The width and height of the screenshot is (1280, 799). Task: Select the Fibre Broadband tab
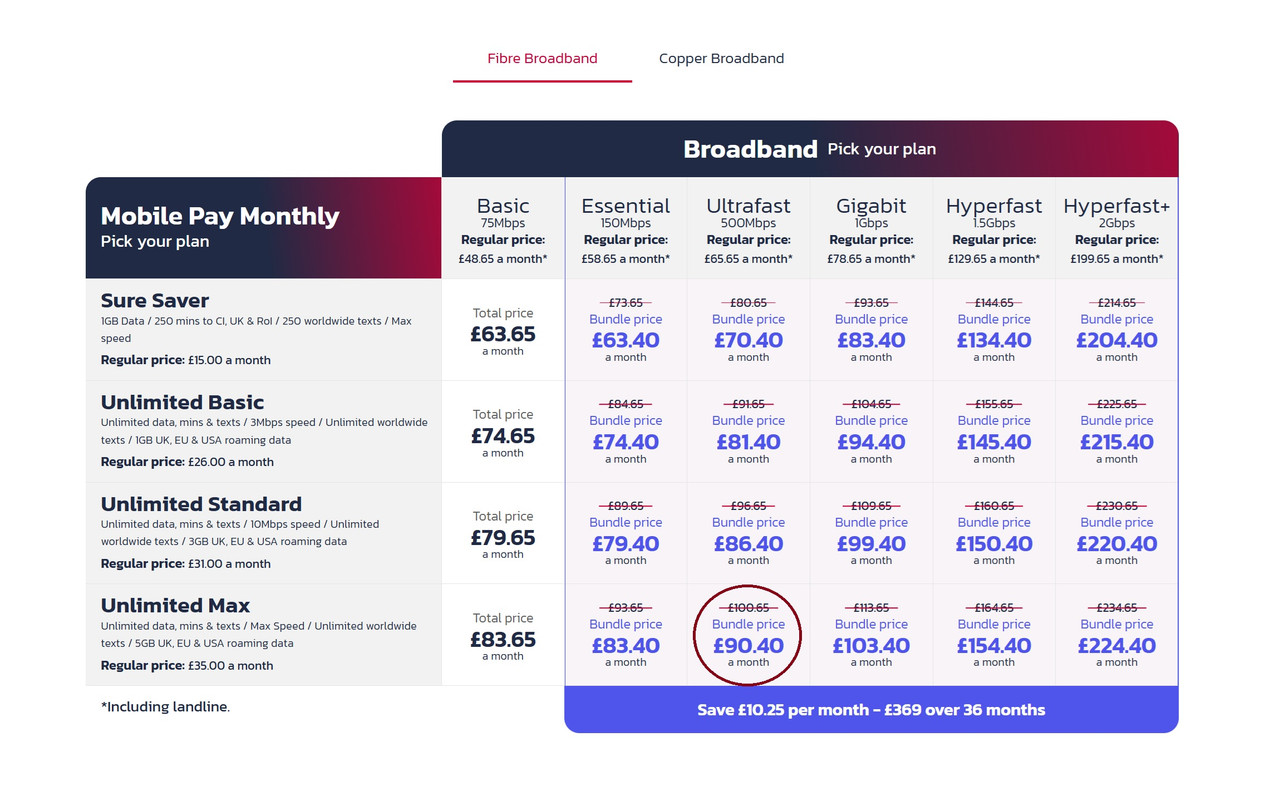click(x=542, y=58)
